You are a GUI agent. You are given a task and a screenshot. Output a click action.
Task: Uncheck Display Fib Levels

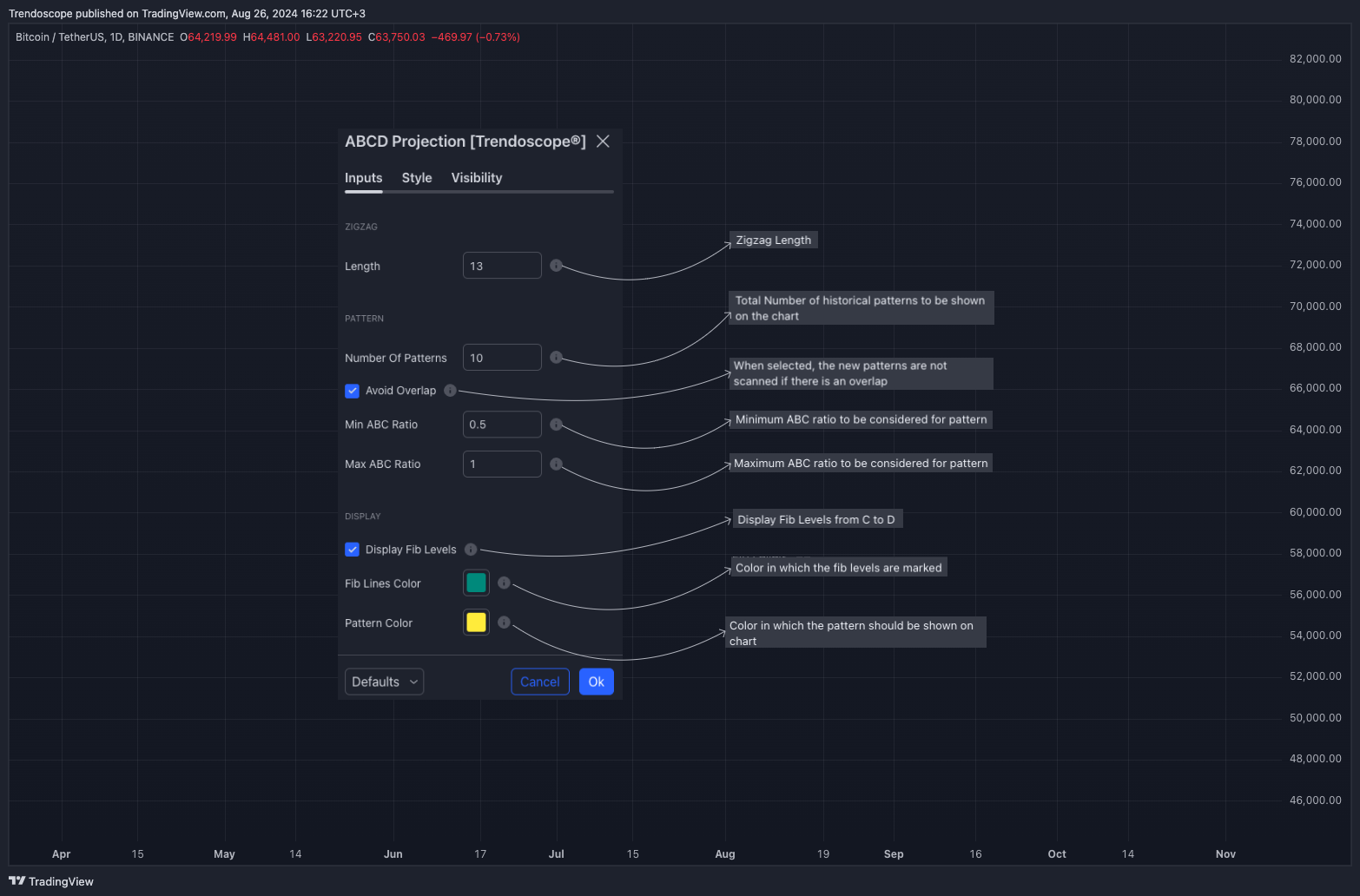point(353,550)
